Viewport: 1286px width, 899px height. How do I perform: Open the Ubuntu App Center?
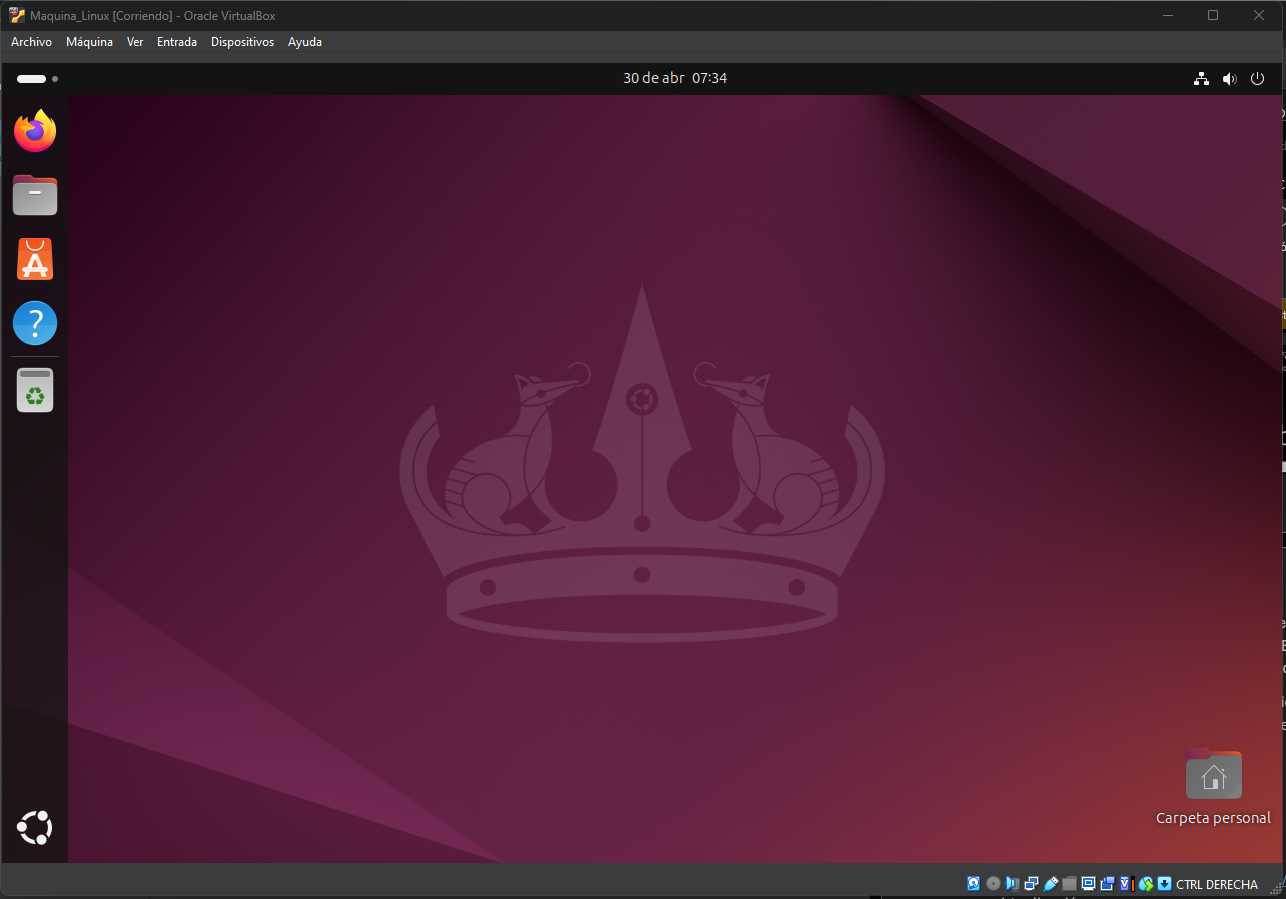pyautogui.click(x=35, y=259)
